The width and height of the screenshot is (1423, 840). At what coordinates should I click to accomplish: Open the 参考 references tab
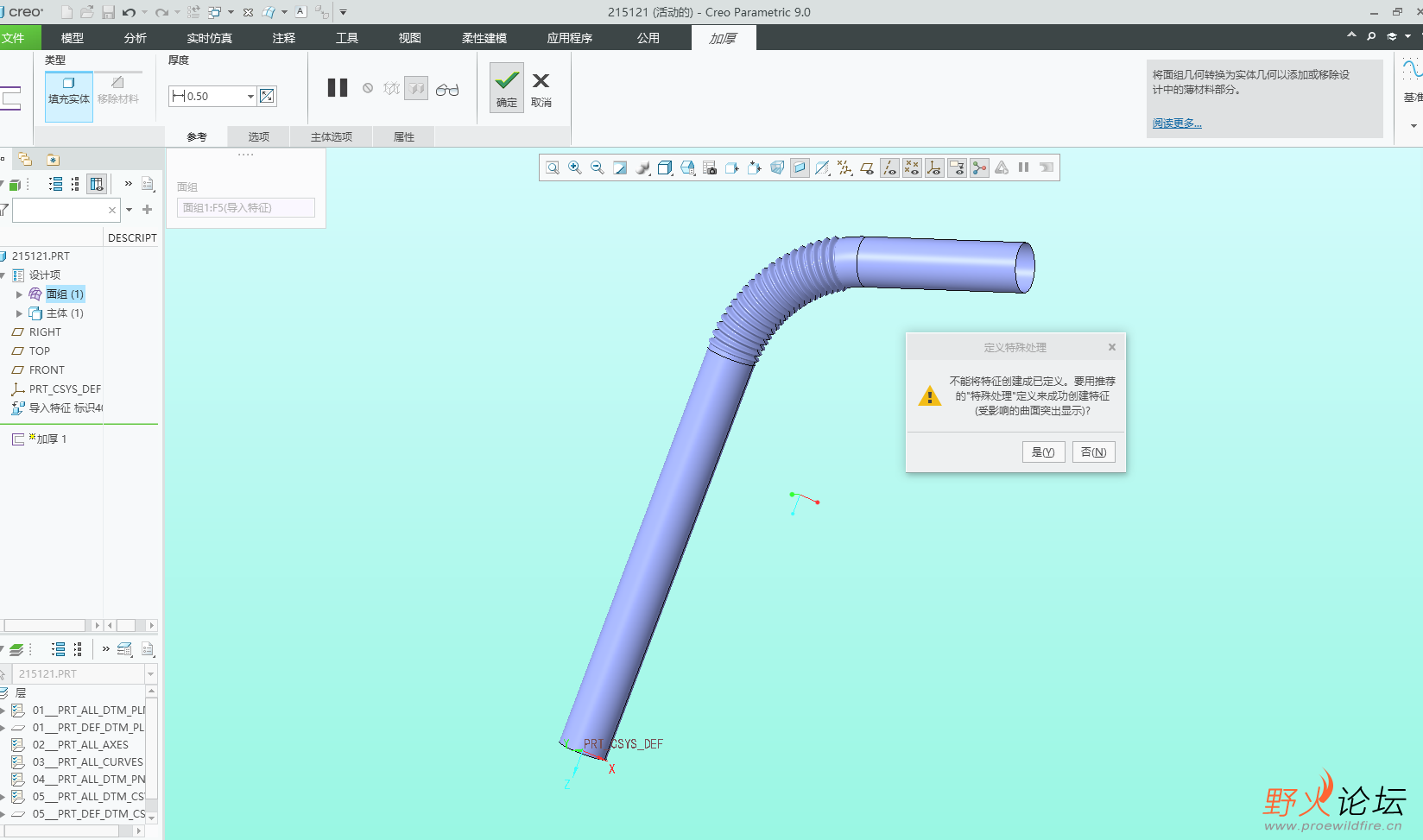click(197, 136)
